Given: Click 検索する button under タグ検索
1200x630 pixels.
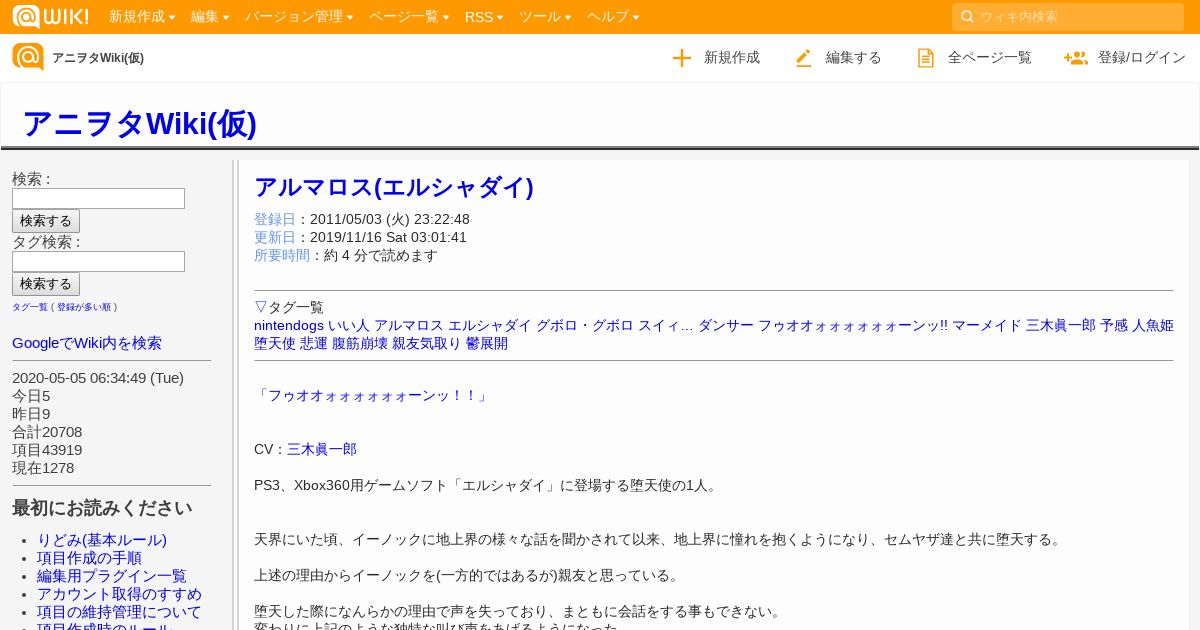Looking at the screenshot, I should (46, 284).
